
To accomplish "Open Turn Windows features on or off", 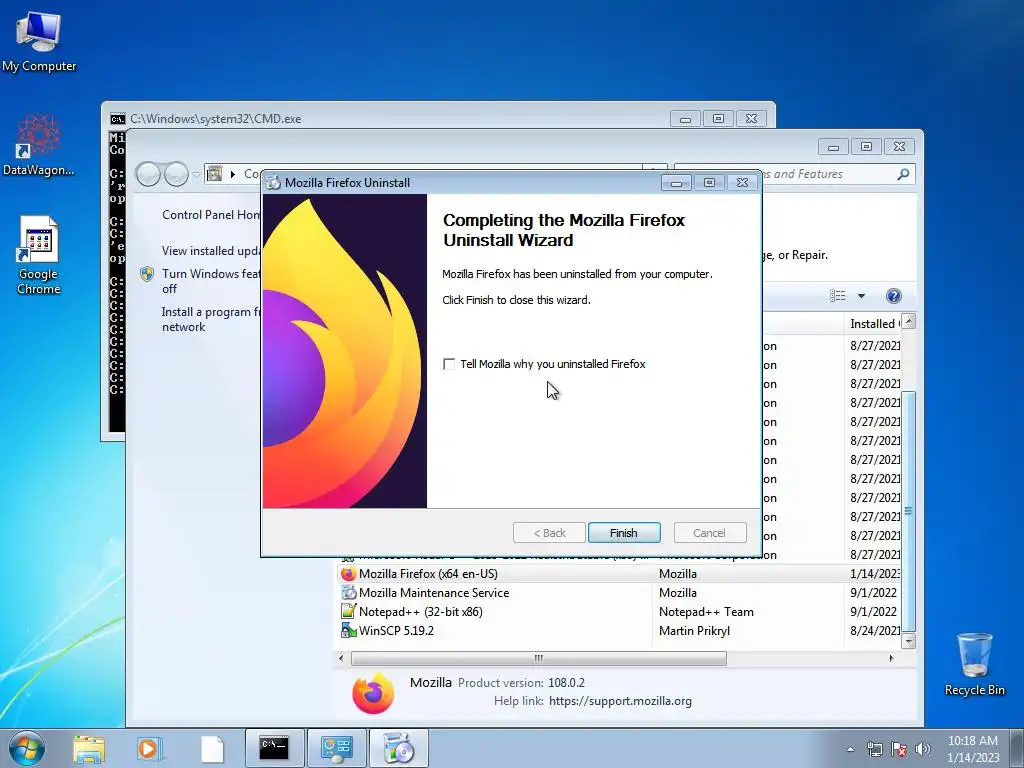I will 211,281.
